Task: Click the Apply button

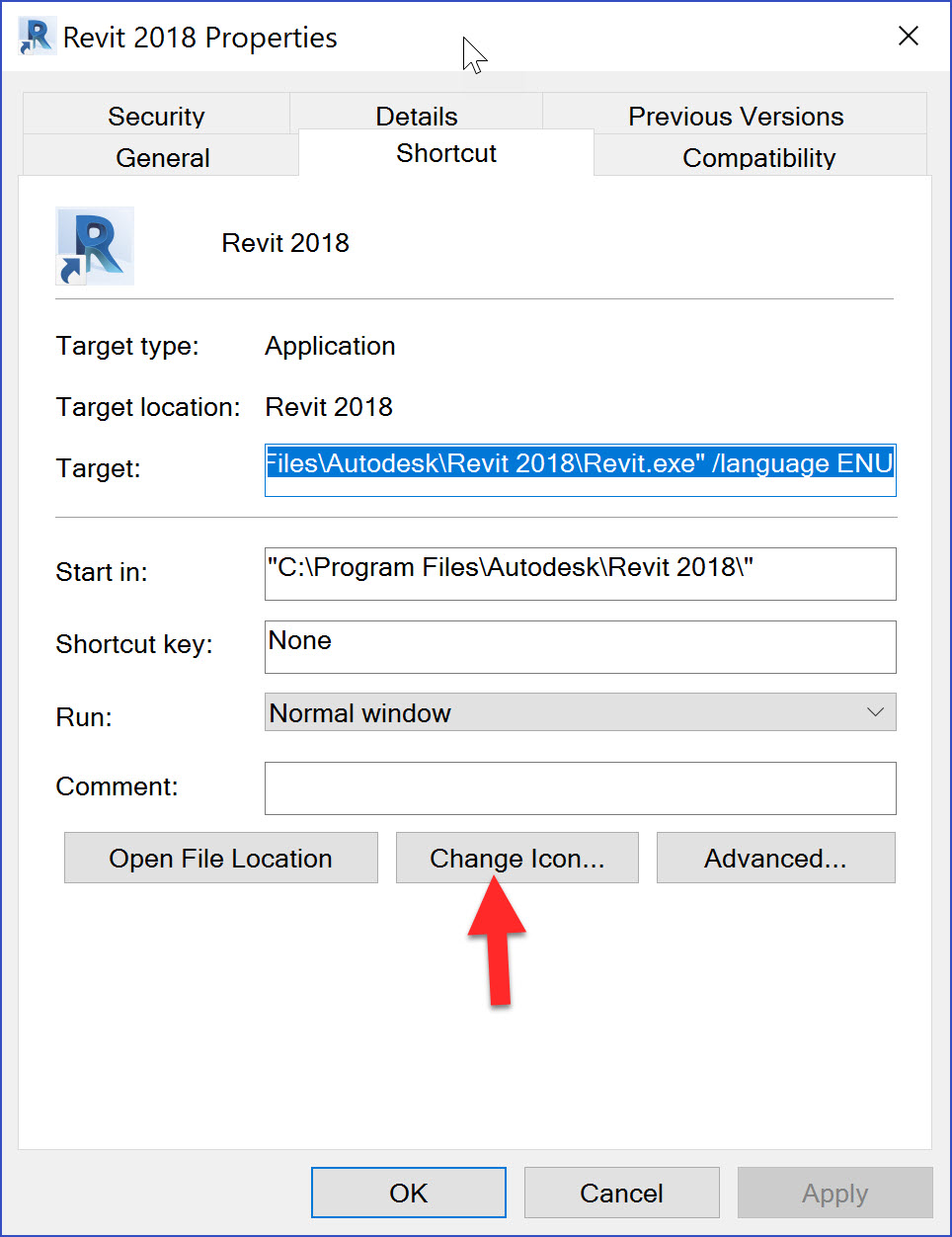Action: click(x=835, y=1193)
